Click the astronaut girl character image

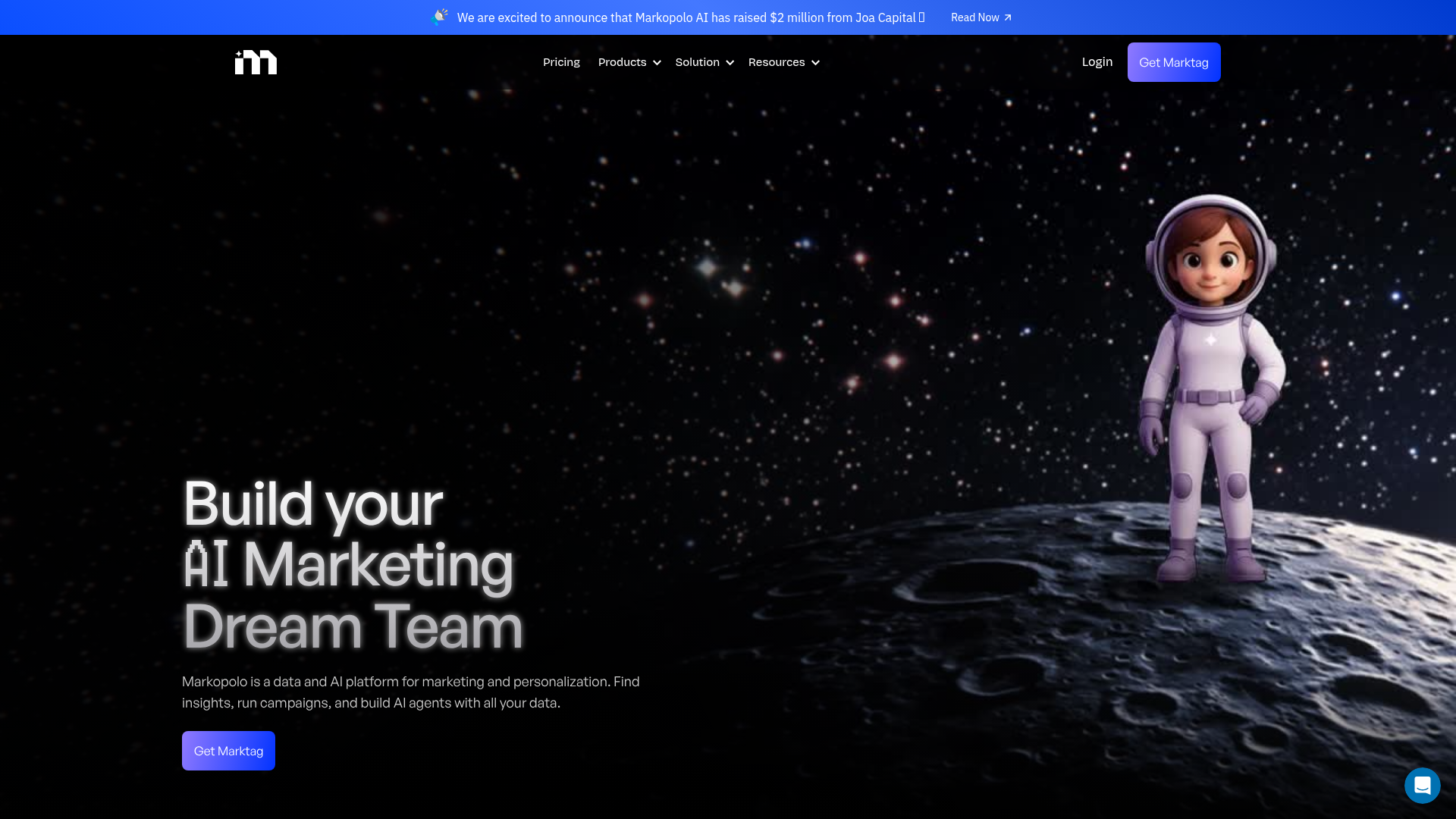tap(1212, 388)
